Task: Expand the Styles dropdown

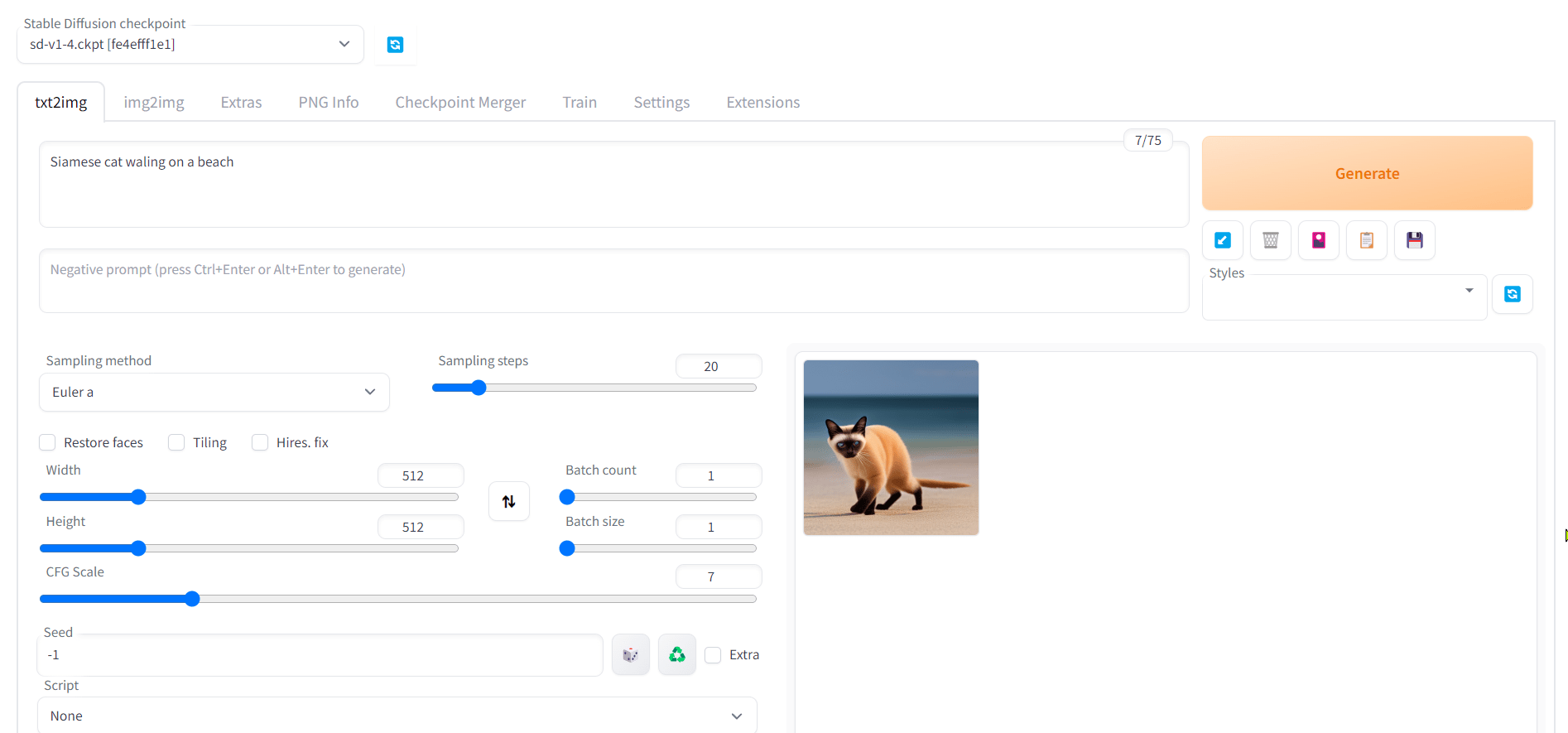Action: 1344,297
